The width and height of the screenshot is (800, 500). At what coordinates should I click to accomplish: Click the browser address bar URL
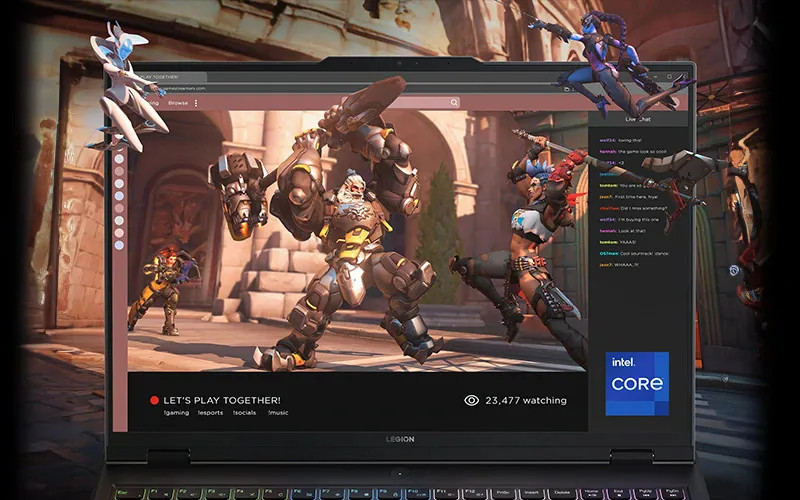[x=190, y=88]
